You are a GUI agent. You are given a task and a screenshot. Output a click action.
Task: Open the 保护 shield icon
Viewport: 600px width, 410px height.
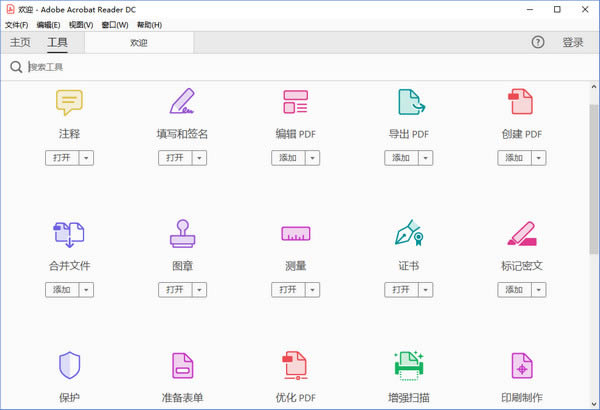tap(69, 365)
